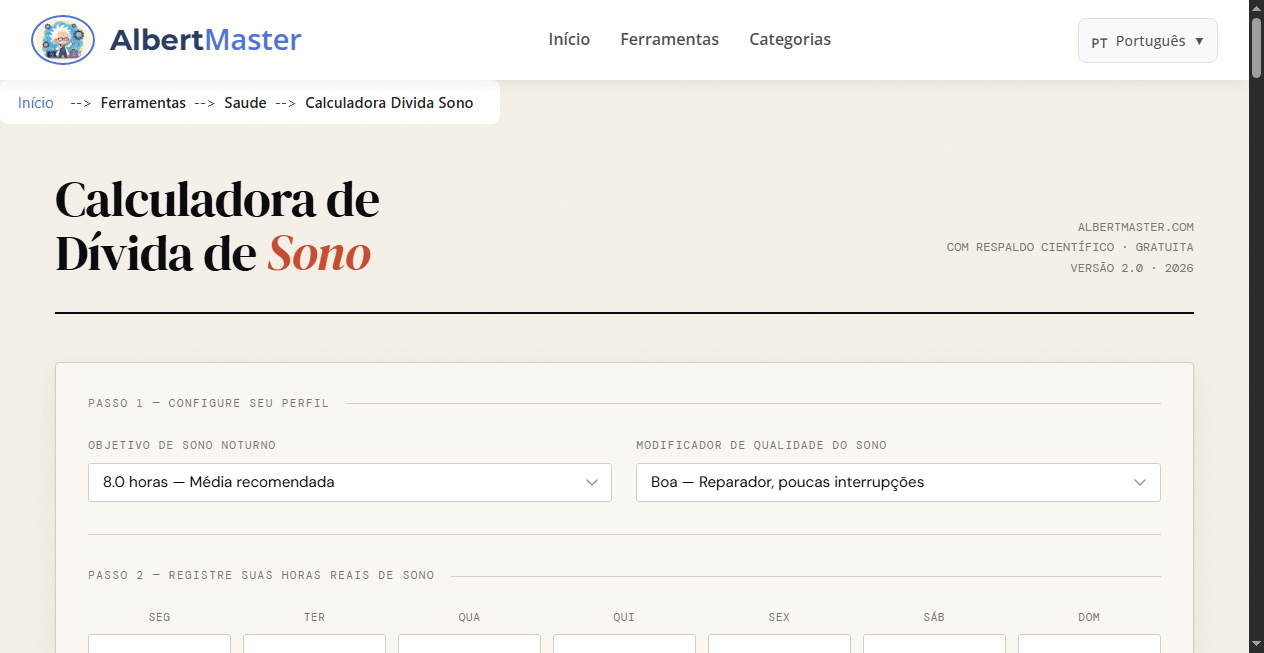Viewport: 1264px width, 653px height.
Task: Open the sleep quality modifier dropdown
Action: point(897,482)
